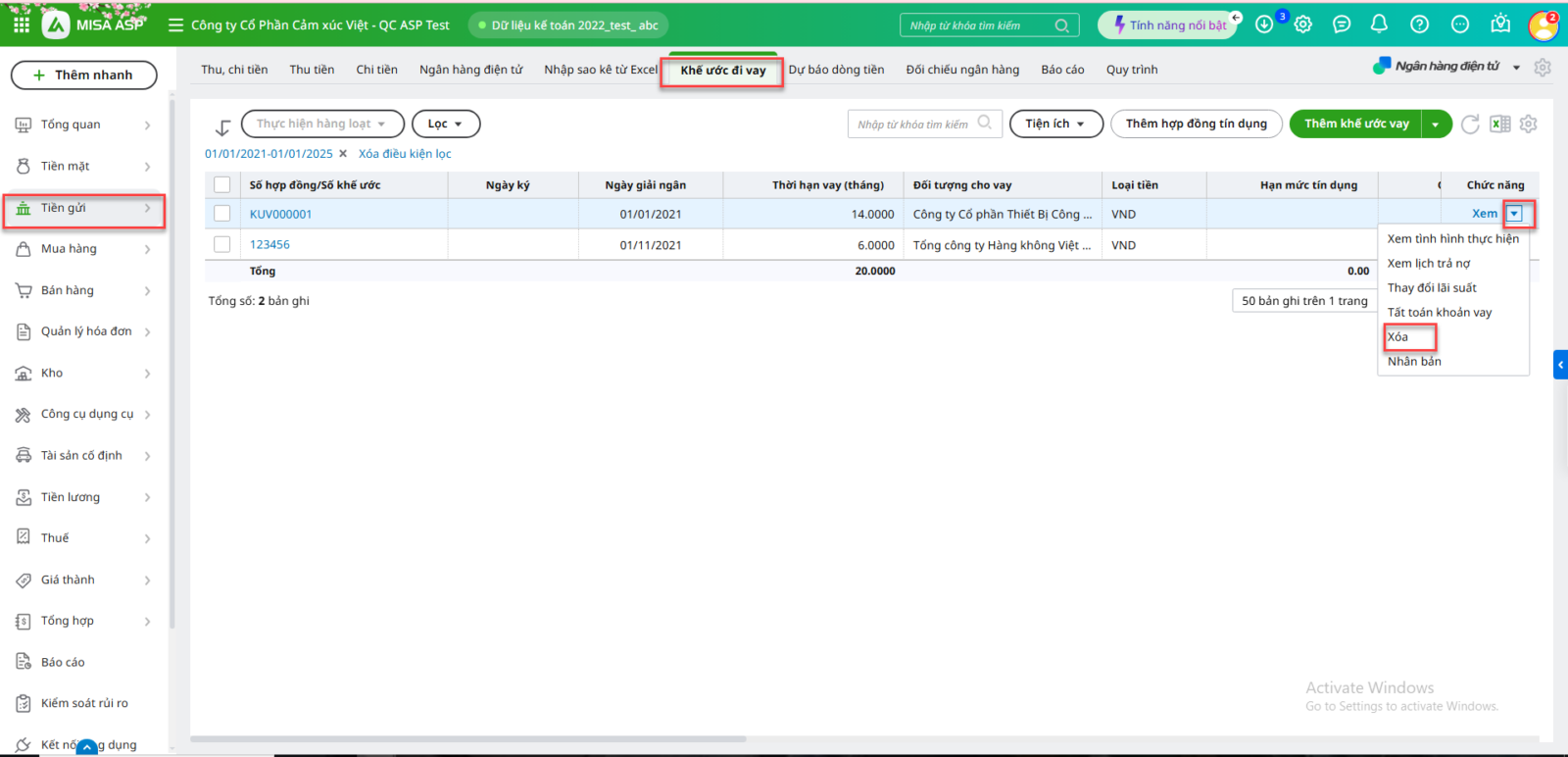Open the Lọc filter dropdown

click(x=445, y=124)
